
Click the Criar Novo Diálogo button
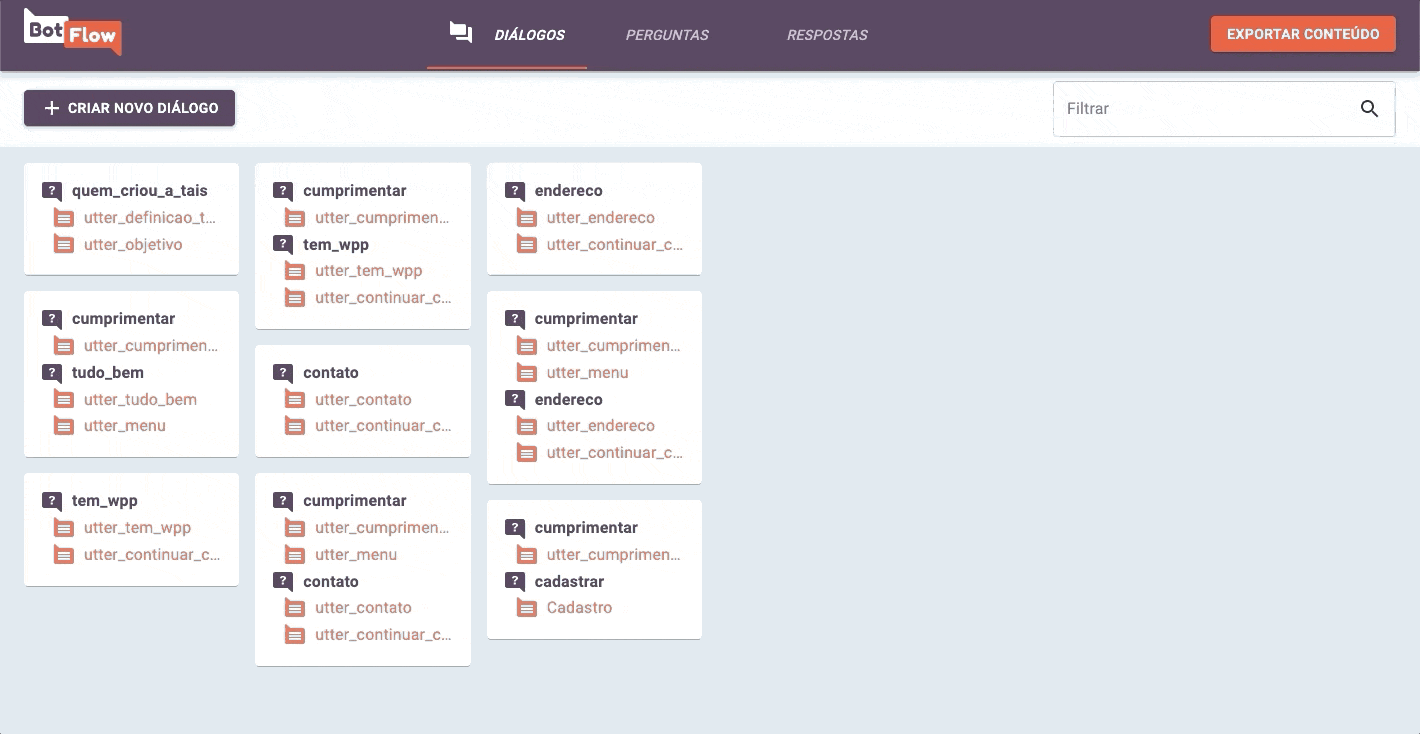click(x=130, y=108)
